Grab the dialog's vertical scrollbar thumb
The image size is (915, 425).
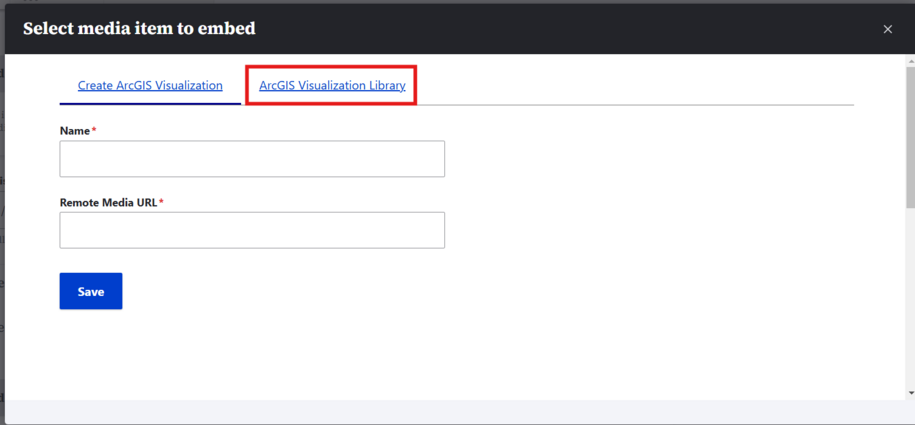click(x=910, y=135)
